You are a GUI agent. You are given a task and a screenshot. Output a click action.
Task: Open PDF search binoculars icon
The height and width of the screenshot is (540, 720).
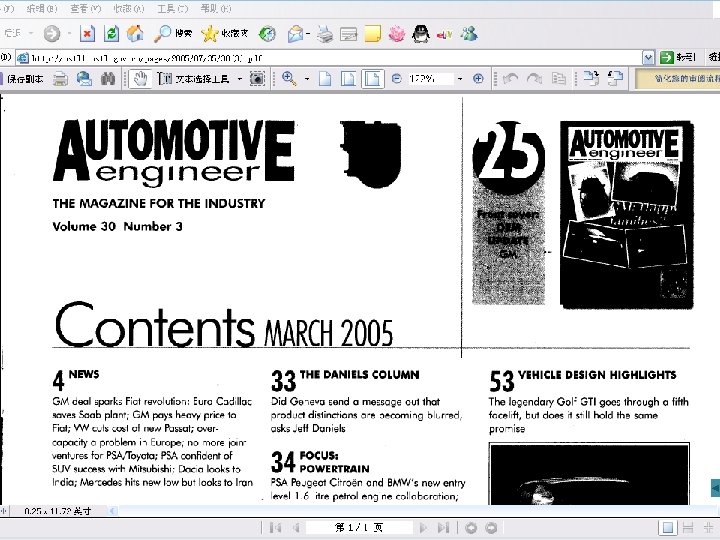coord(108,79)
